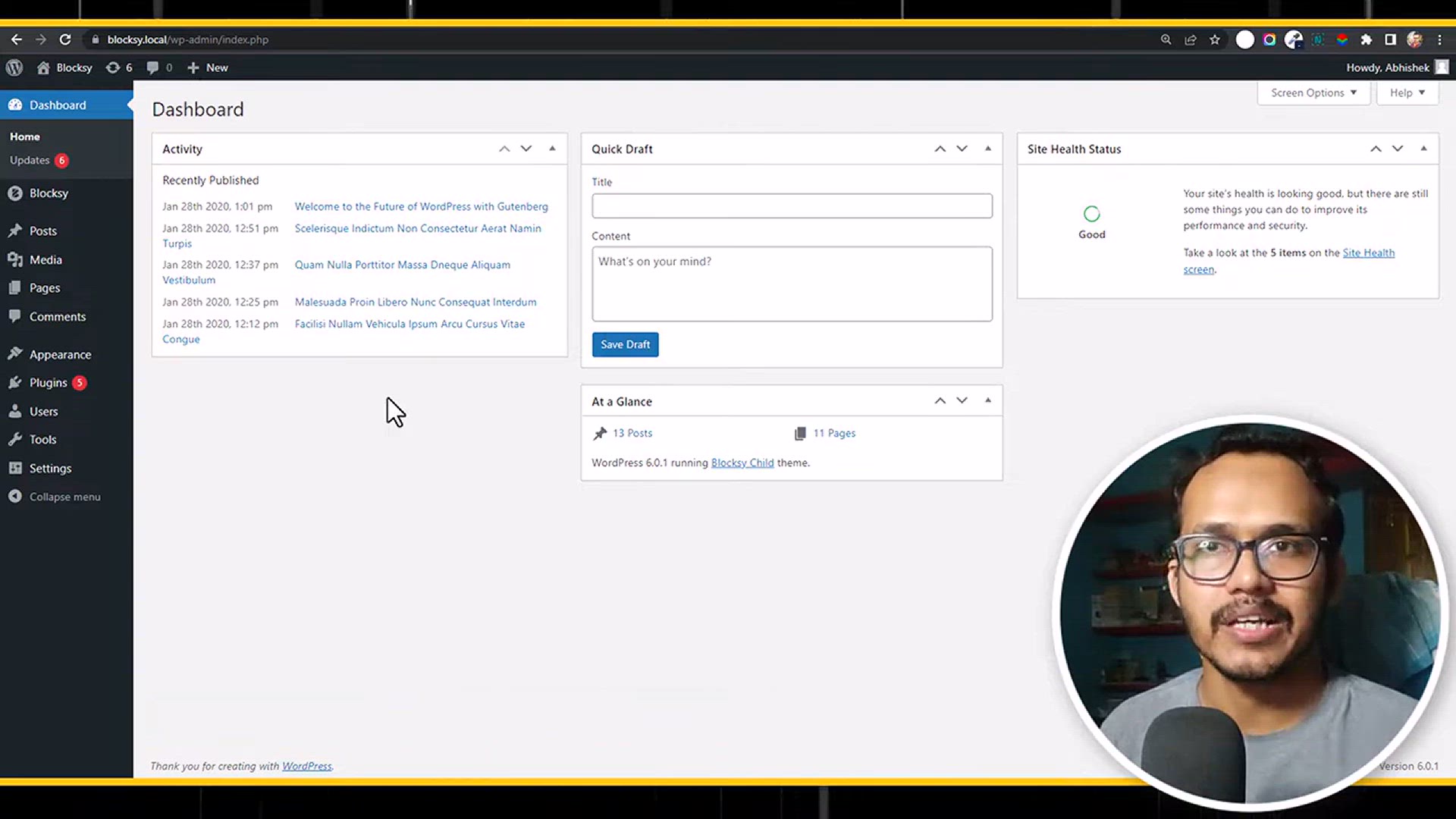Move Site Health Status widget up
The image size is (1456, 819).
coord(1376,149)
